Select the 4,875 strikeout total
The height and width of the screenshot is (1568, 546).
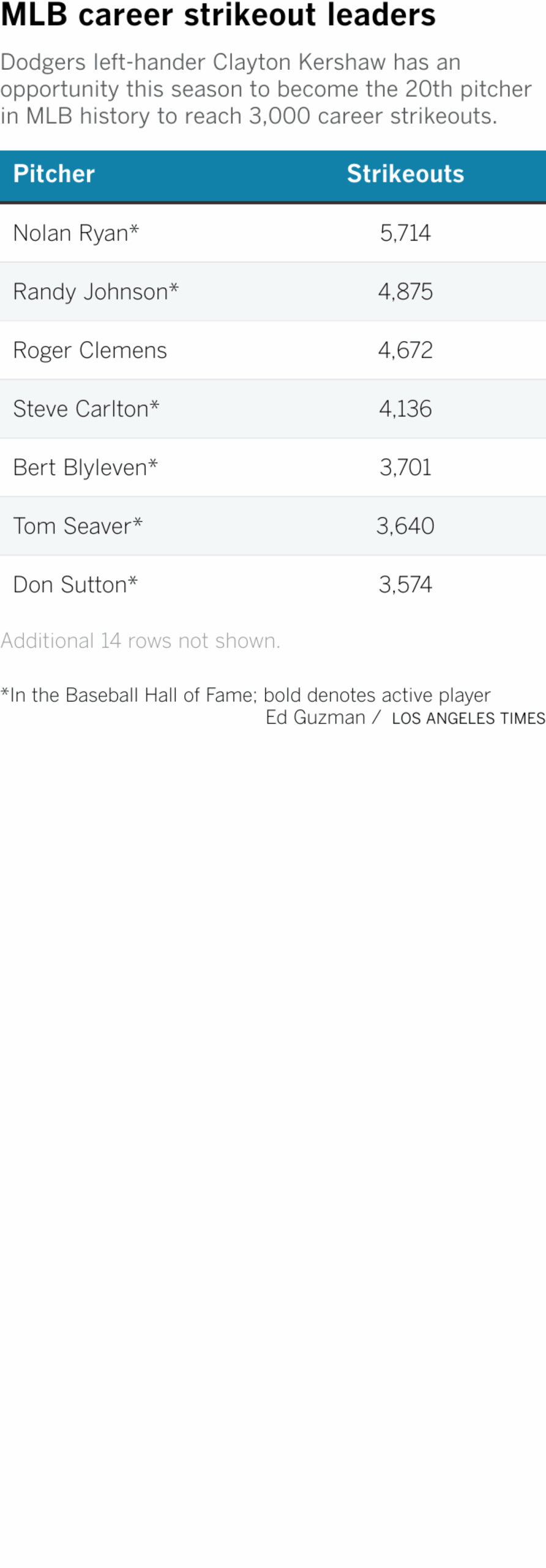point(405,292)
